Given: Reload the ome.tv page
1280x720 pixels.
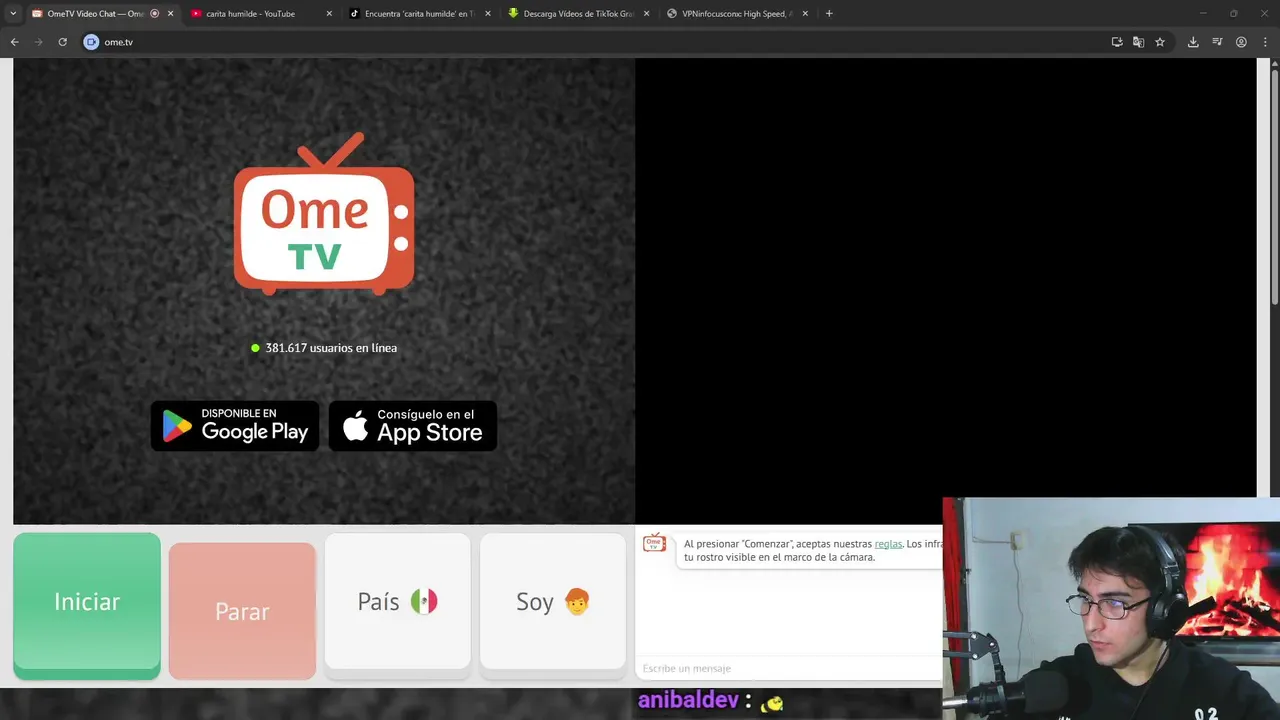Looking at the screenshot, I should pos(62,42).
